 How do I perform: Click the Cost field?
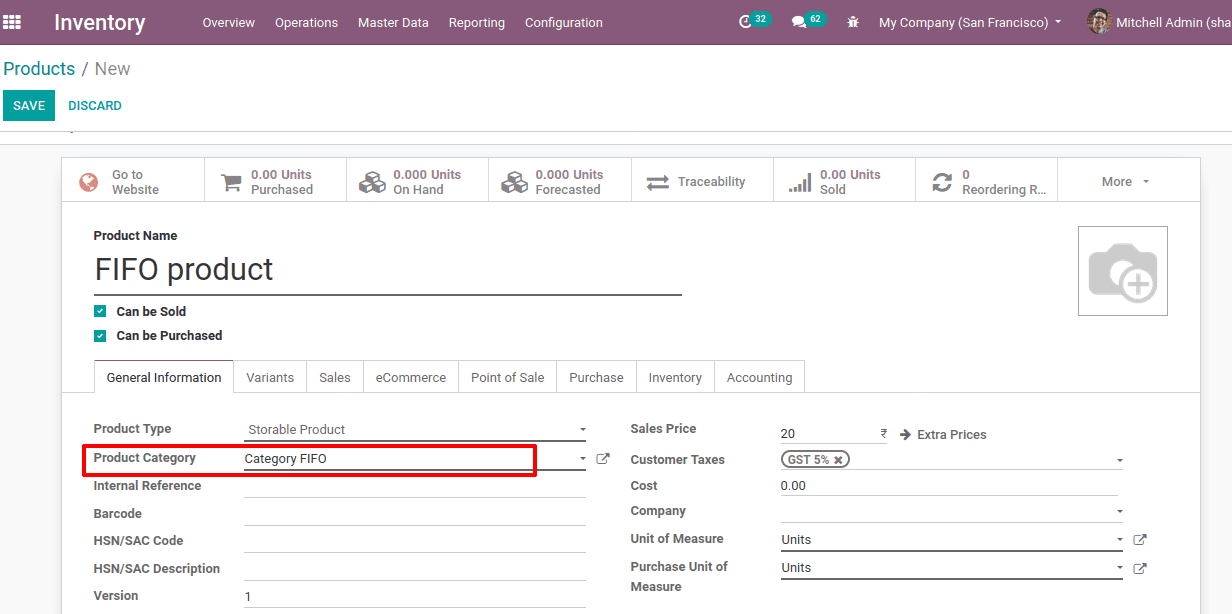click(949, 486)
